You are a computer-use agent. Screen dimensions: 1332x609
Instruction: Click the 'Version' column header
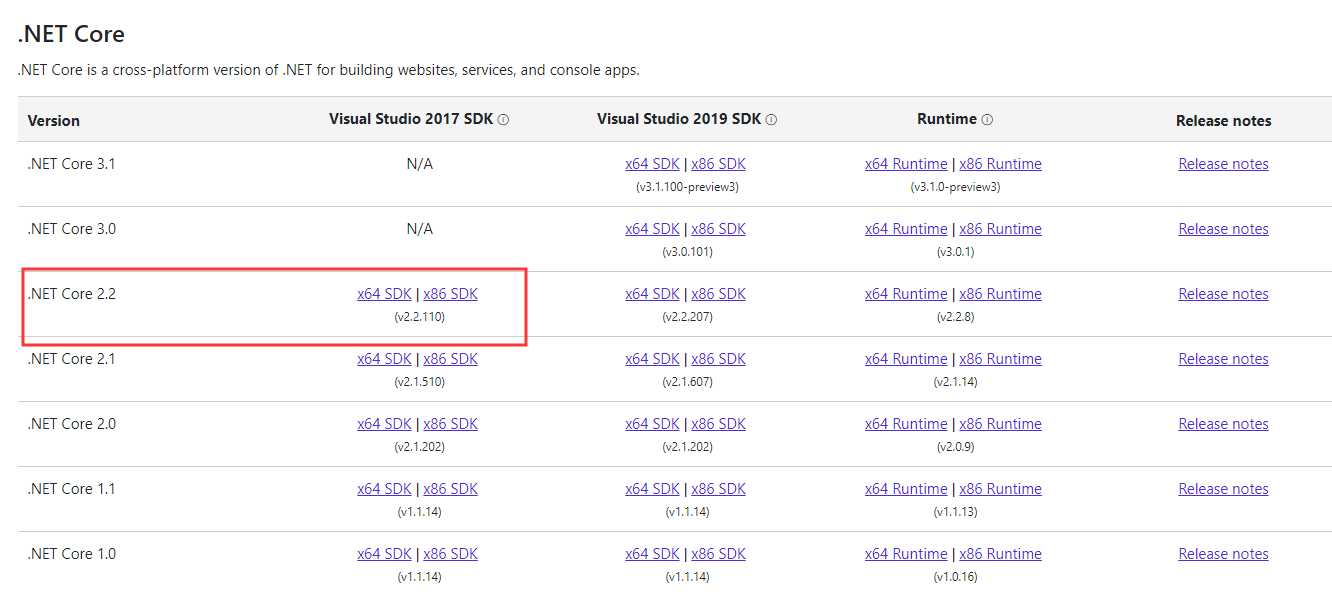point(54,121)
